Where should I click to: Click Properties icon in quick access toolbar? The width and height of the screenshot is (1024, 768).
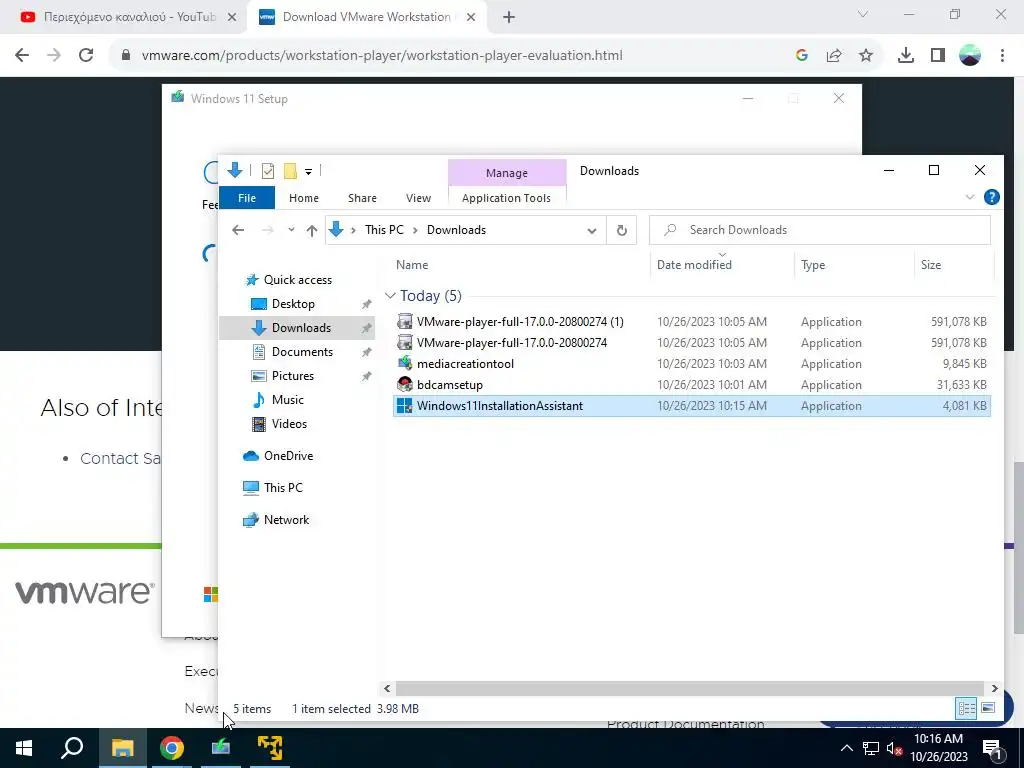pyautogui.click(x=268, y=171)
